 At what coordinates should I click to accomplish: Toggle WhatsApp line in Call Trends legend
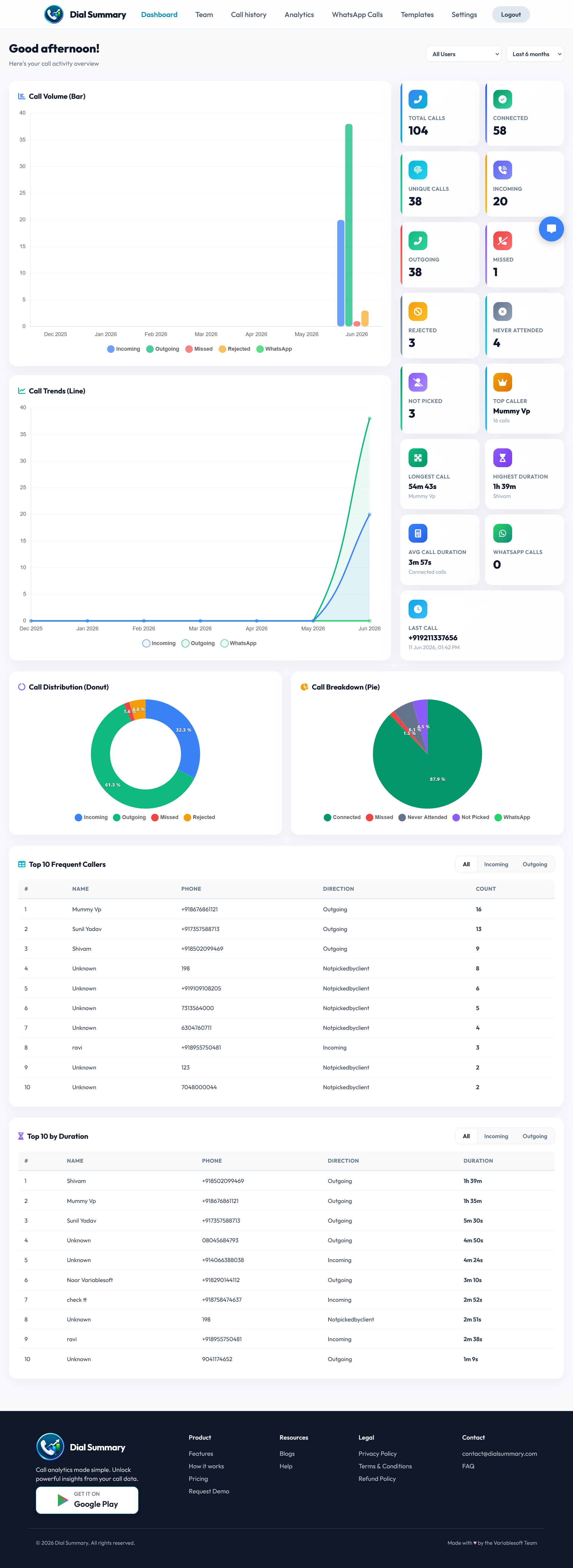tap(238, 643)
